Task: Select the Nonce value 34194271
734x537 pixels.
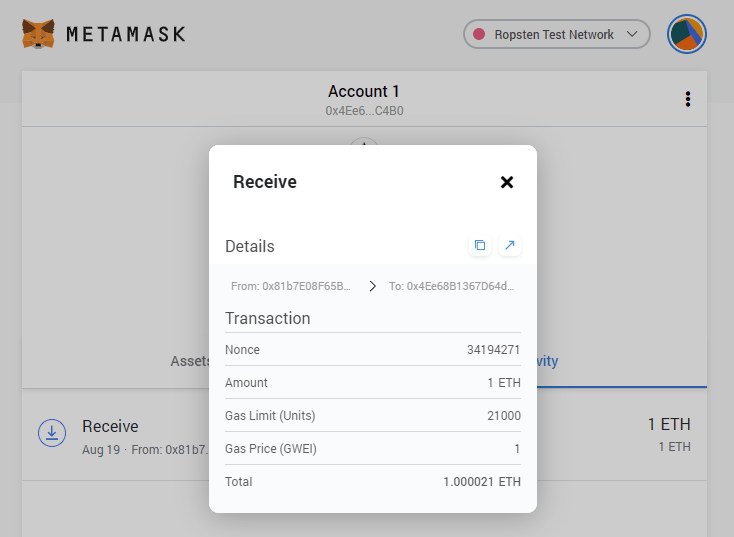Action: coord(493,350)
